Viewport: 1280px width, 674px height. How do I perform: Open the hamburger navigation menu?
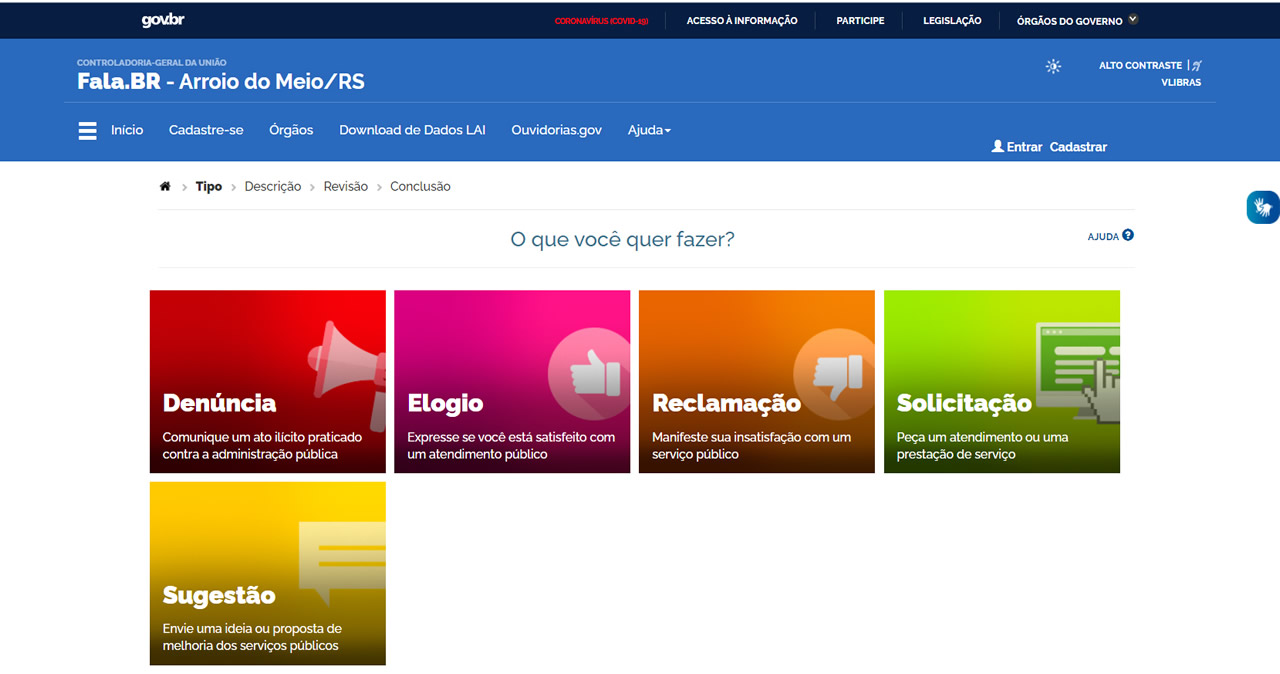(x=87, y=130)
